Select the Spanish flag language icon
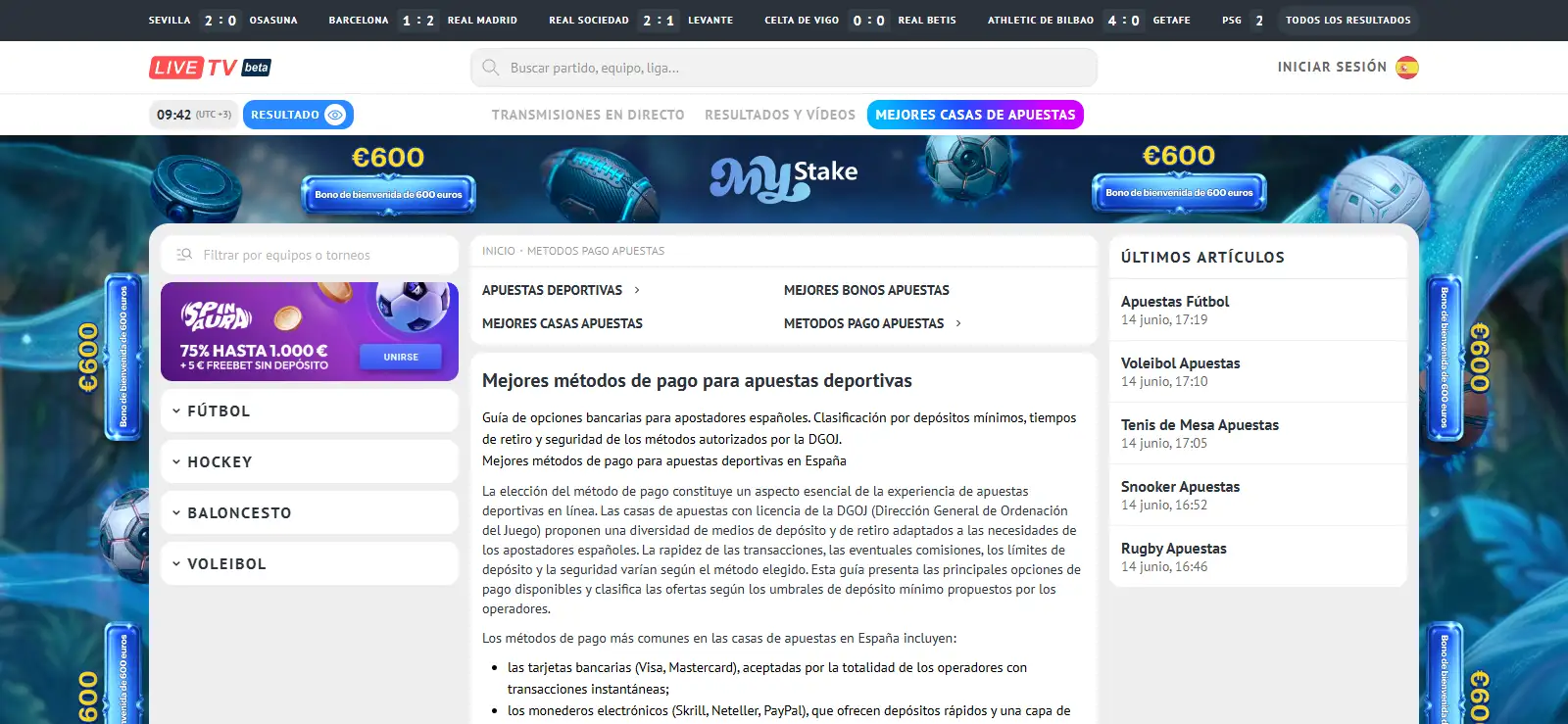This screenshot has width=1568, height=724. click(1407, 68)
